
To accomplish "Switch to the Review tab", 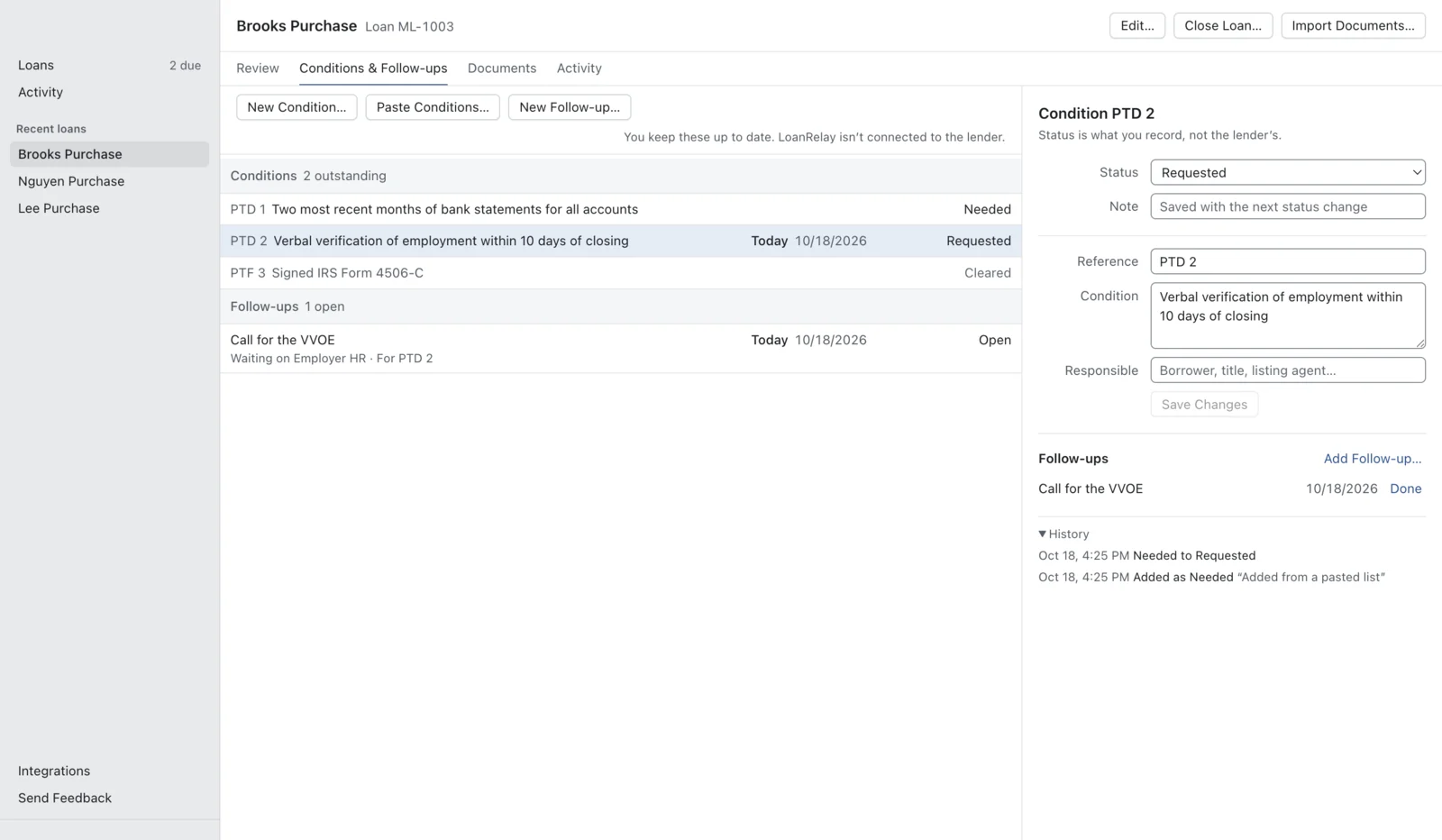I will click(258, 68).
